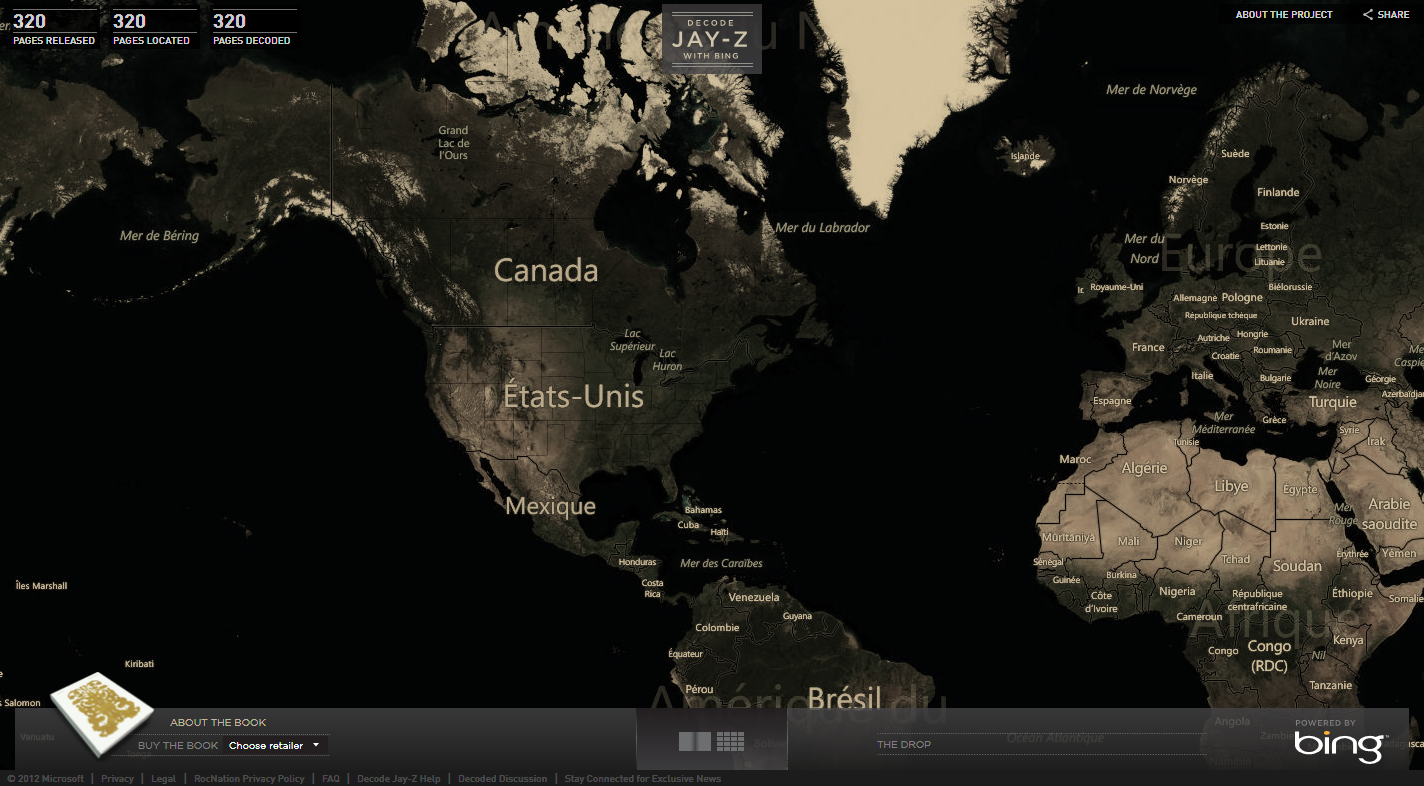Click the Maroc map label

(1075, 459)
